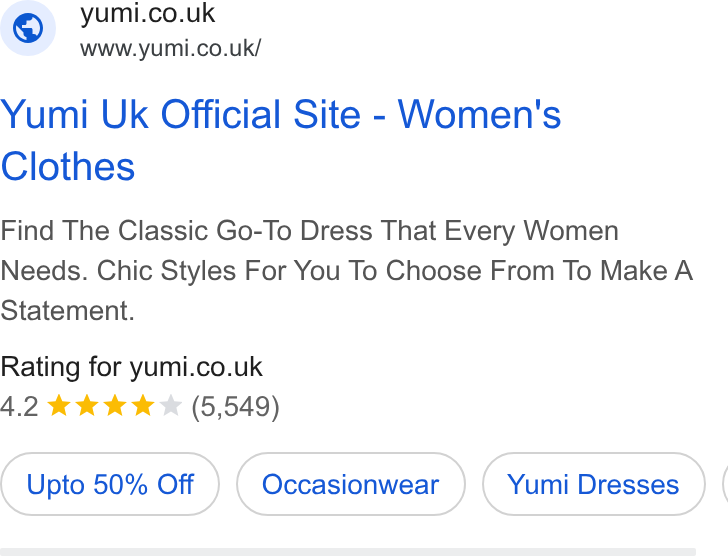Click the Find The Classic Go-To Dress description

pos(346,271)
